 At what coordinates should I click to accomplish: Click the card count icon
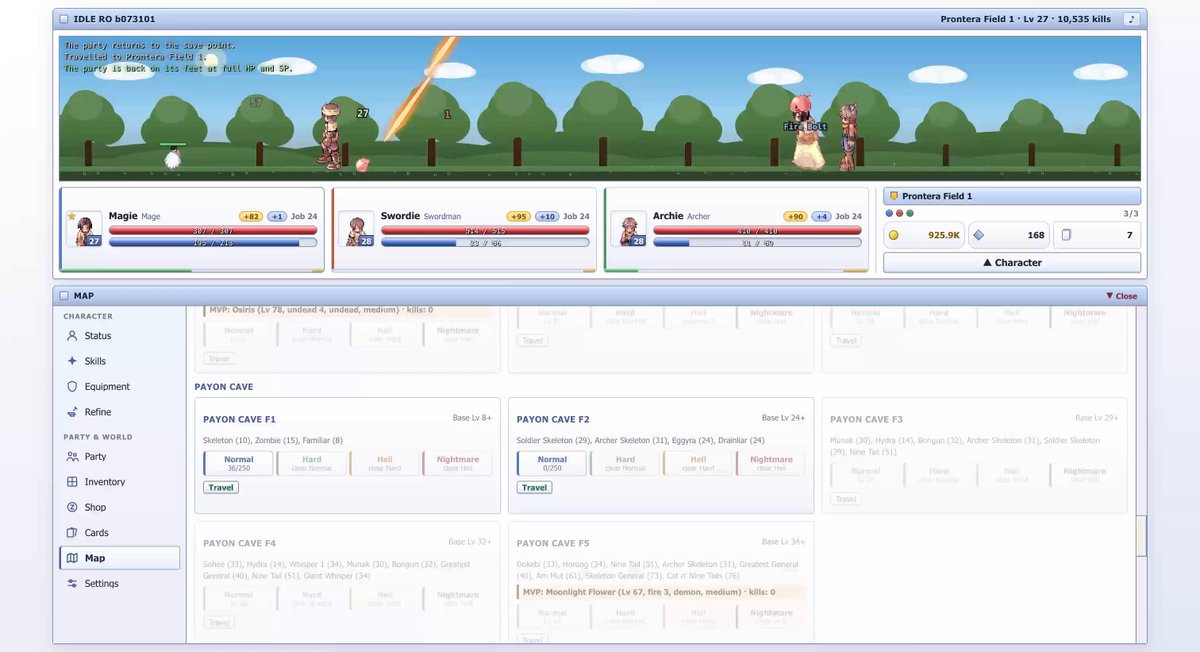click(1066, 235)
